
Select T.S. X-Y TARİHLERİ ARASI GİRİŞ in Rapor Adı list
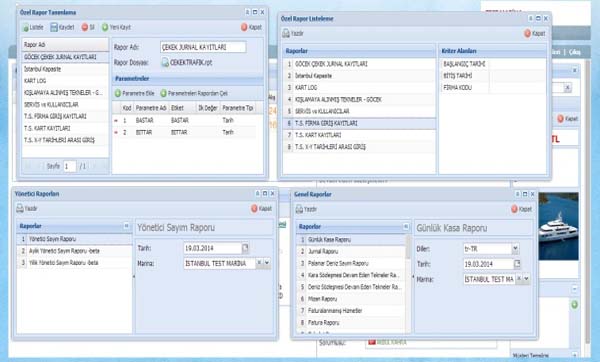65,140
